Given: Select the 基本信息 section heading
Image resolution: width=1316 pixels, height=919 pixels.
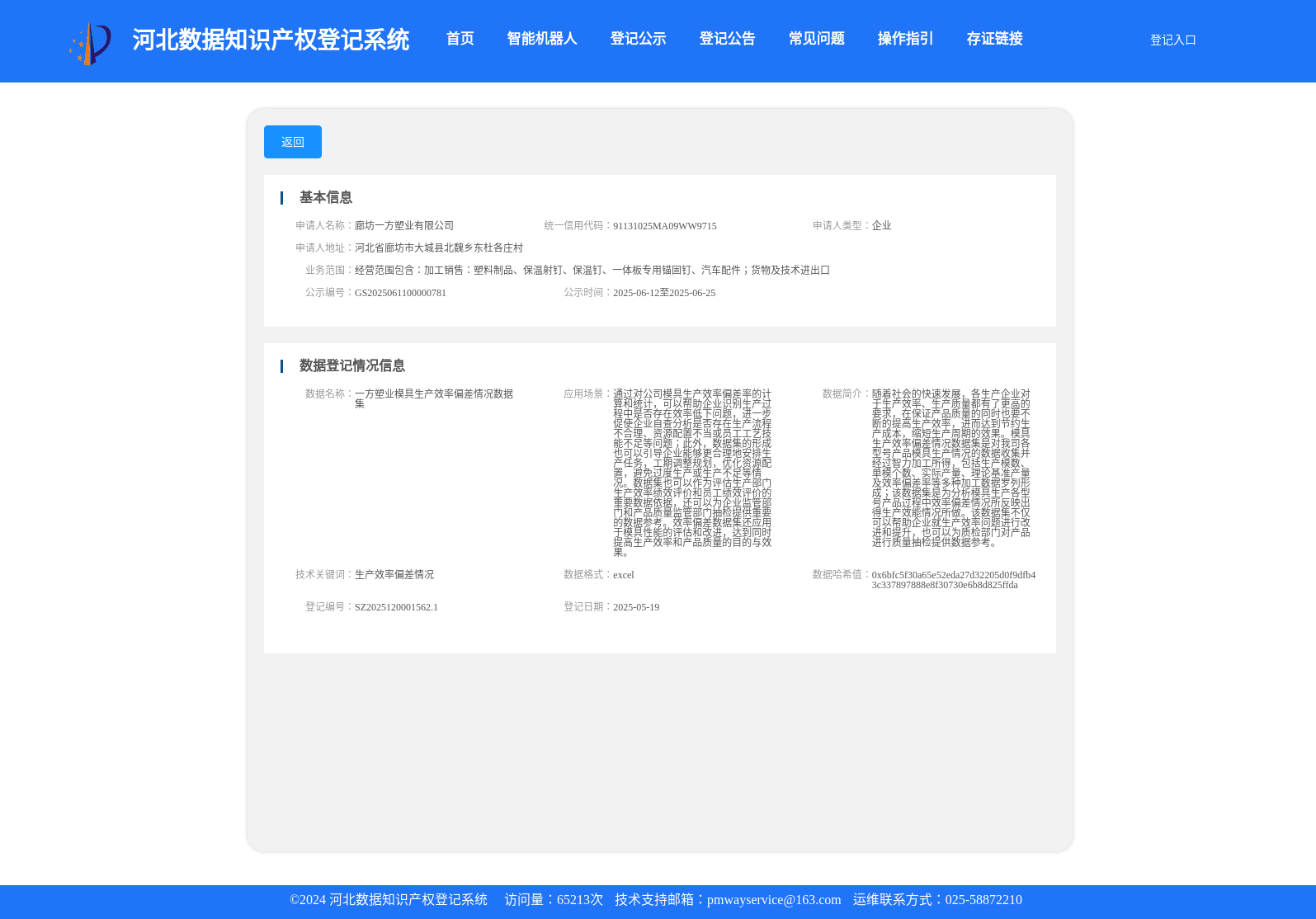Looking at the screenshot, I should click(x=325, y=197).
